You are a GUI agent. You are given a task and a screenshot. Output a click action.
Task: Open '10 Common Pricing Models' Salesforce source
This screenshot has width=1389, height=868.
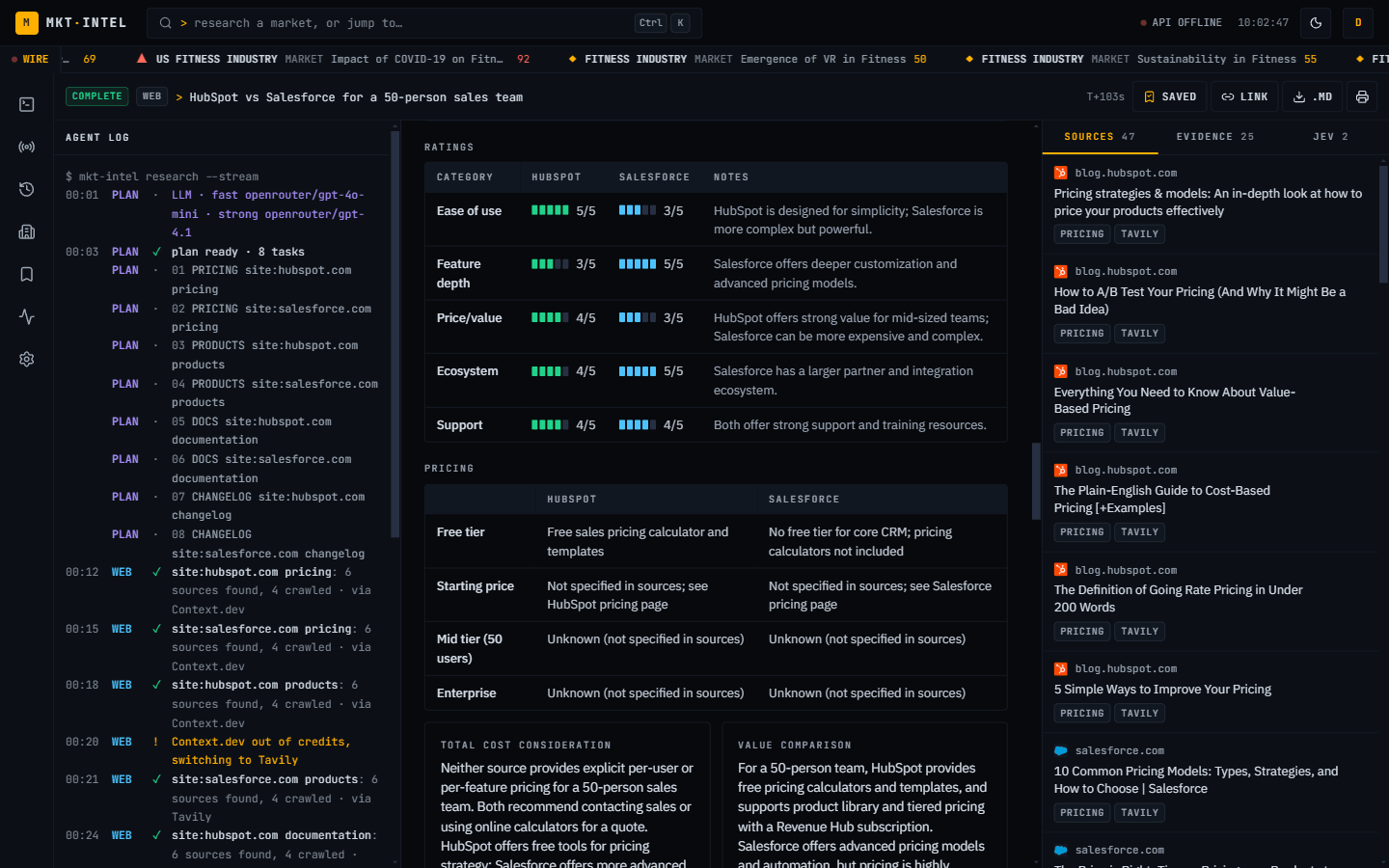click(x=1196, y=780)
